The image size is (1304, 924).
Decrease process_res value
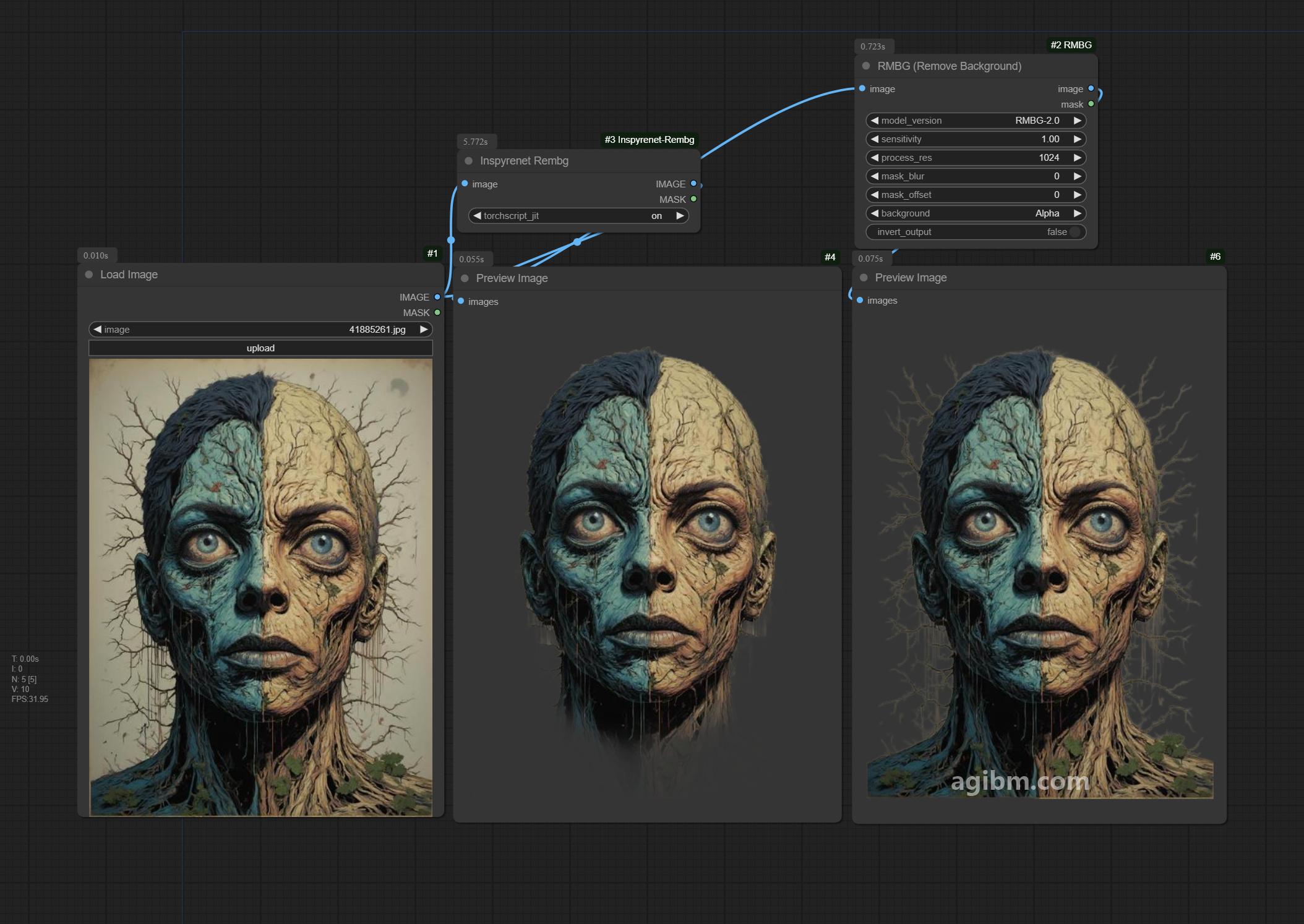[875, 158]
